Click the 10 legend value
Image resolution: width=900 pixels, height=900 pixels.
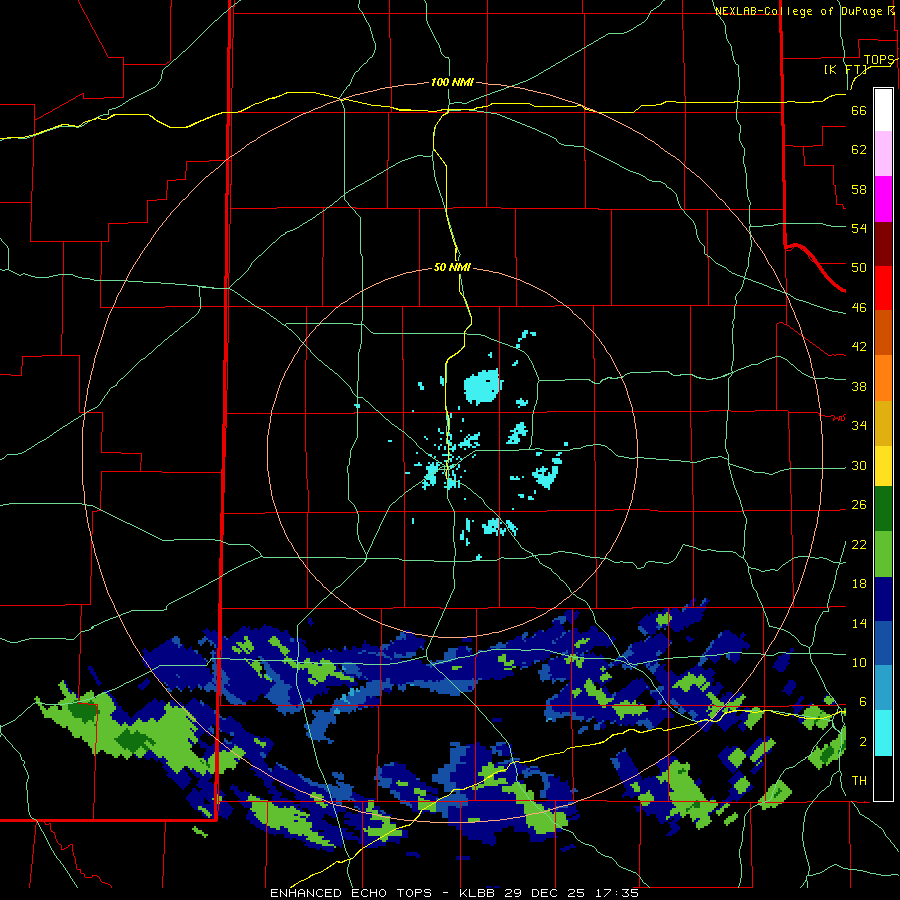tap(859, 663)
